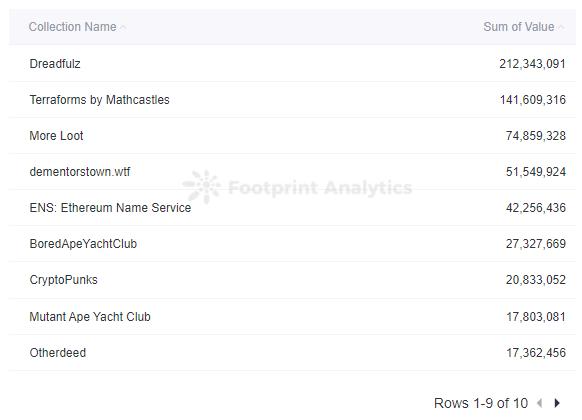Viewport: 582px width, 420px height.
Task: Sort by Sum of Value header
Action: click(x=519, y=27)
